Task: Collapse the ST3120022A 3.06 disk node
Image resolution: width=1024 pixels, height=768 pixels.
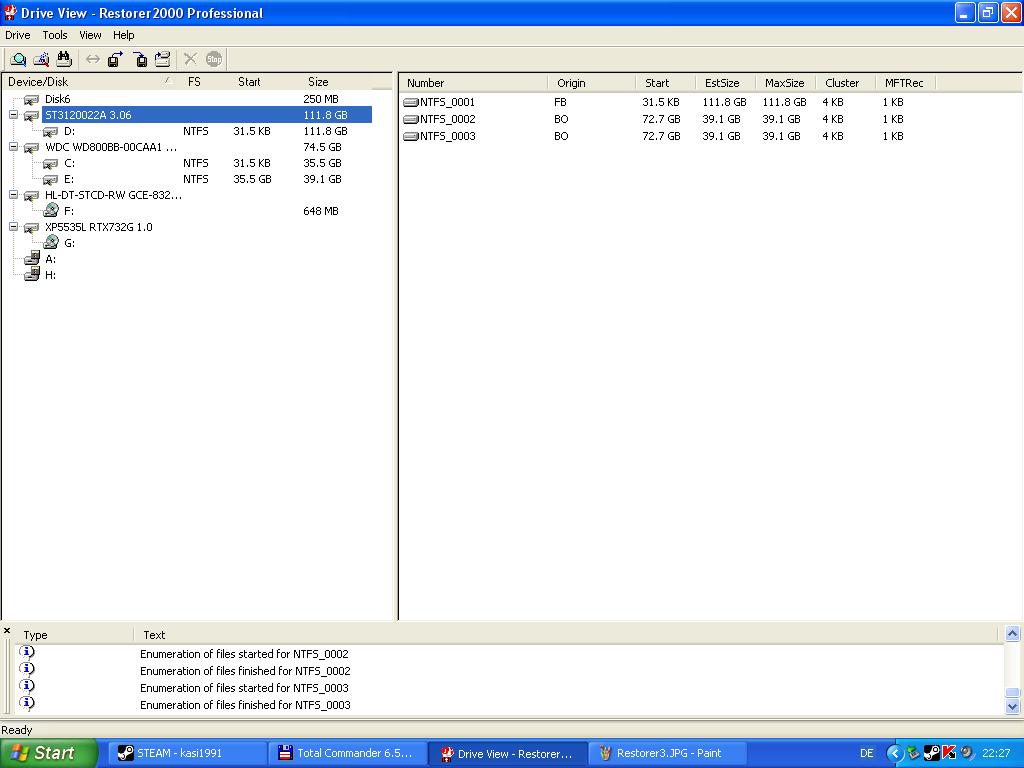Action: pos(13,114)
